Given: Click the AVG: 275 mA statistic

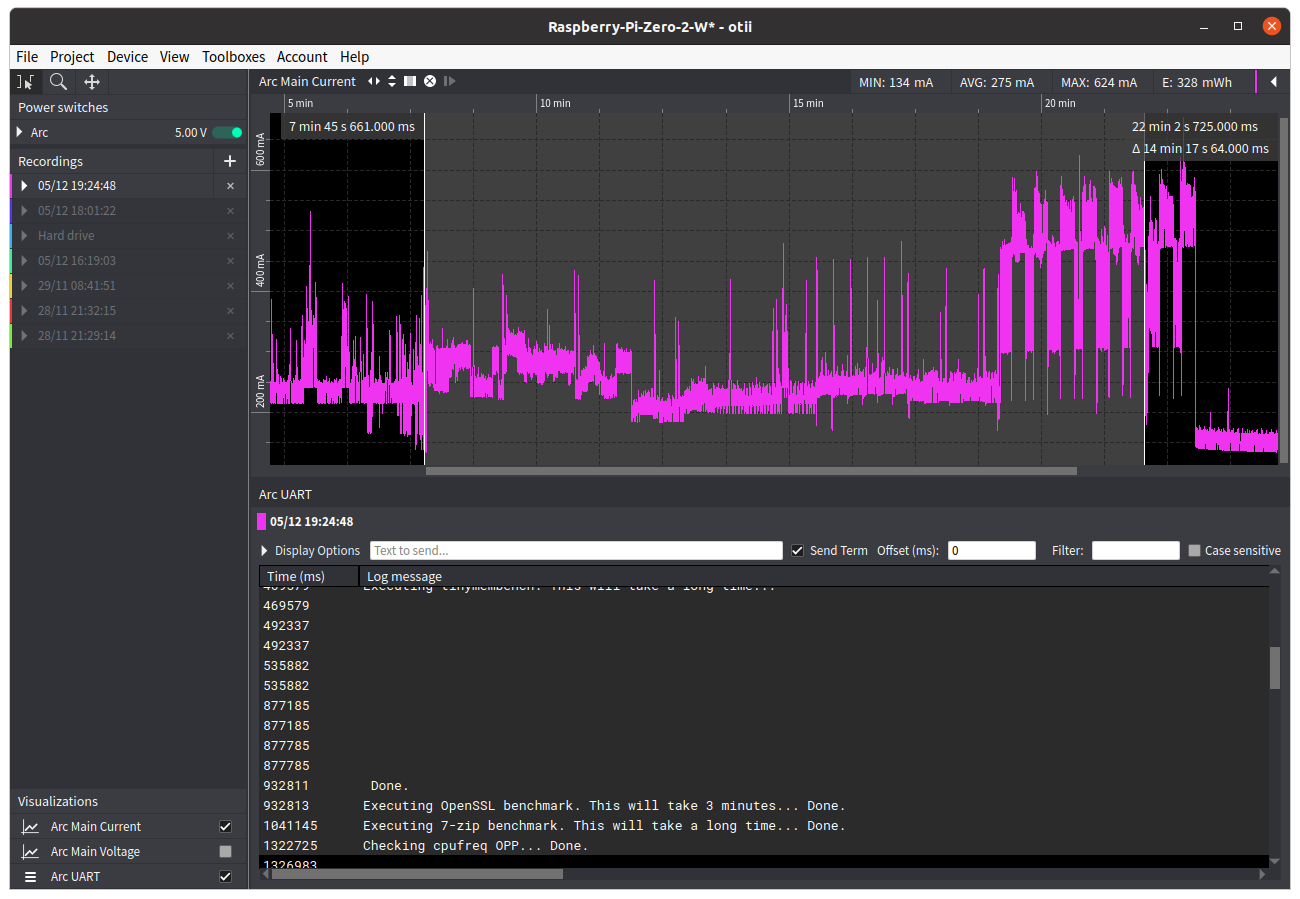Looking at the screenshot, I should click(997, 82).
